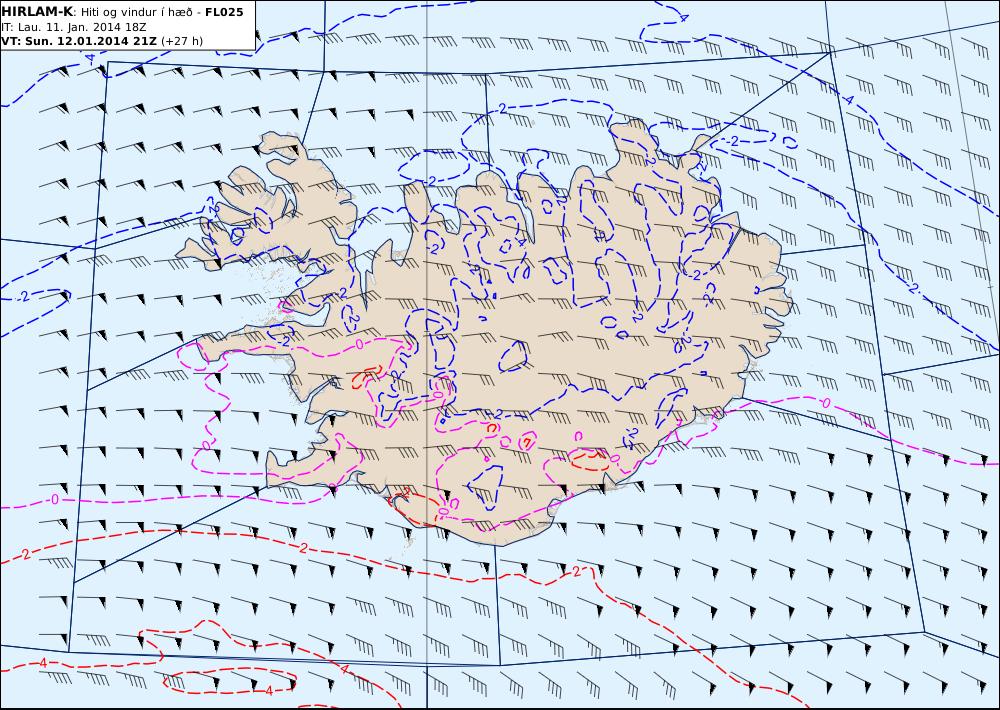This screenshot has height=710, width=1000.
Task: Click the "VT: Sun. 12.01.2014 21Z" valid time
Action: [x=80, y=41]
